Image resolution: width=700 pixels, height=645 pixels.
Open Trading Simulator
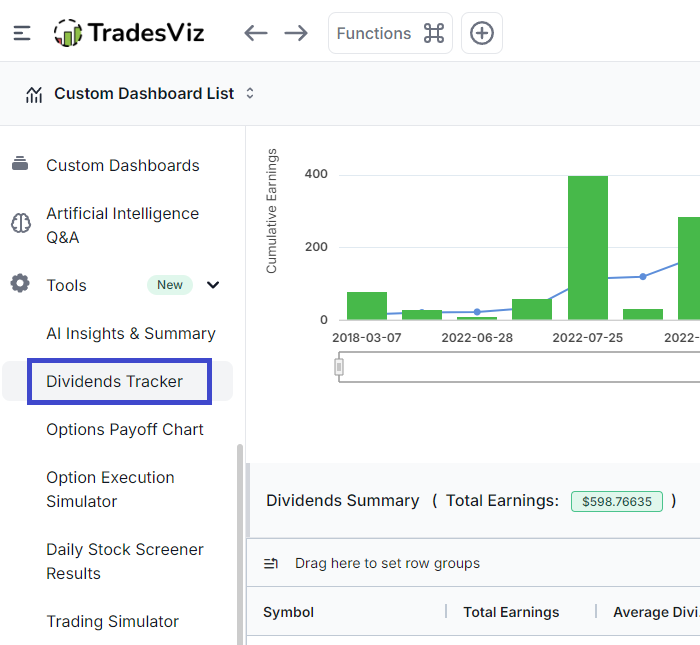[112, 621]
